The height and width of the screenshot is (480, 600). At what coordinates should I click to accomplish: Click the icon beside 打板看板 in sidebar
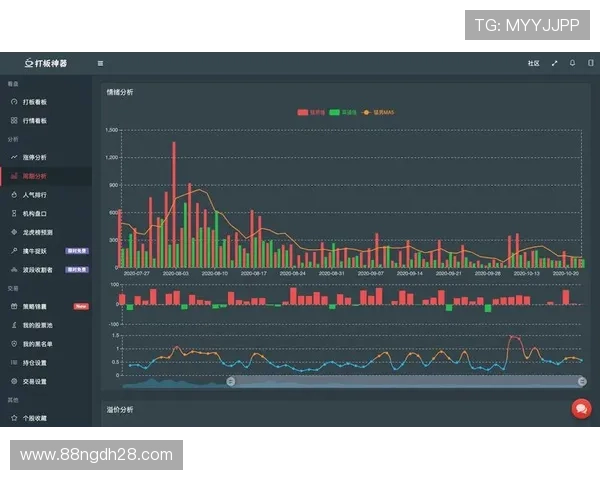click(13, 102)
